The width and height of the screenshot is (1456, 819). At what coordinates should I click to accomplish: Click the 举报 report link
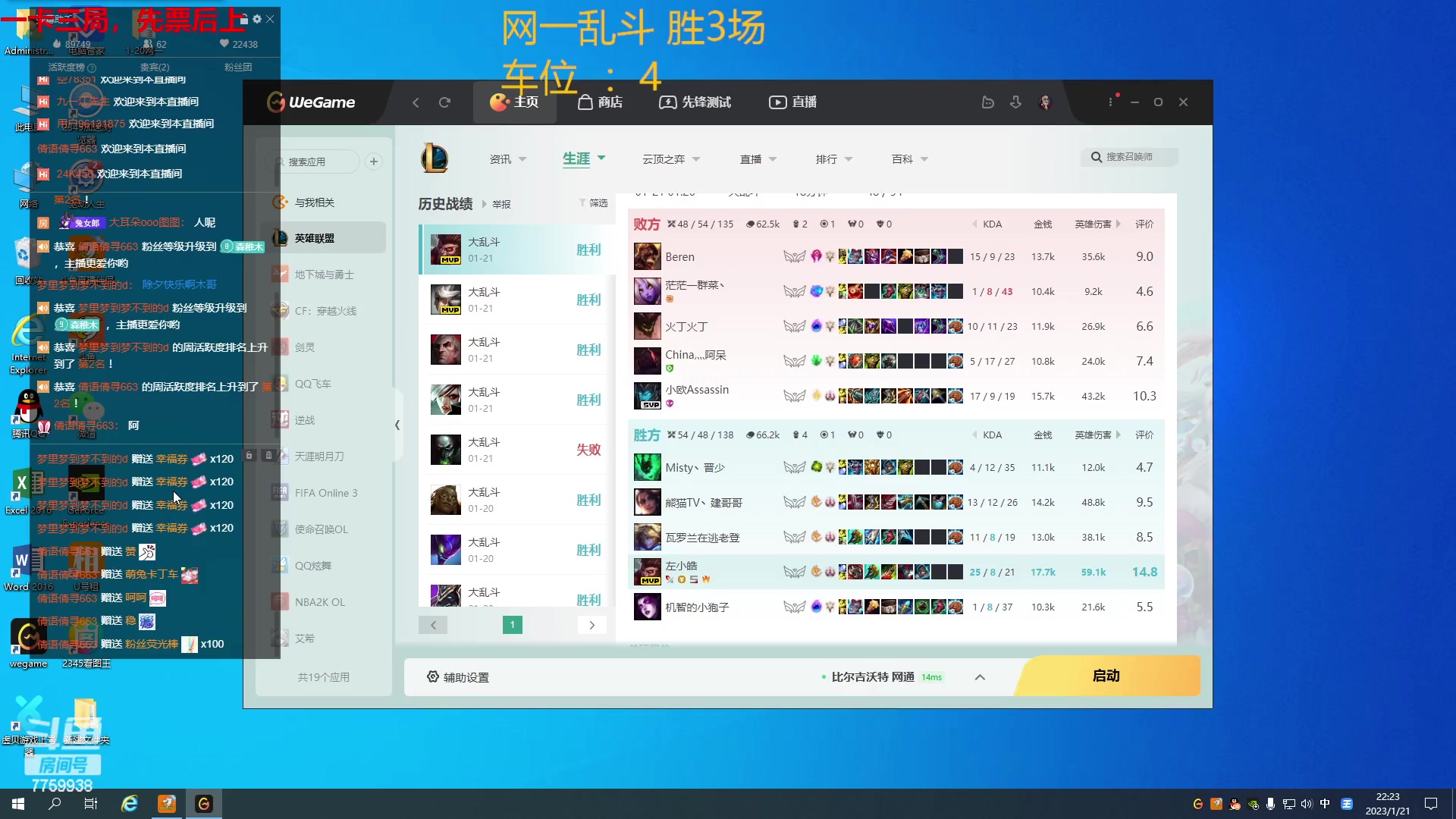click(x=501, y=205)
